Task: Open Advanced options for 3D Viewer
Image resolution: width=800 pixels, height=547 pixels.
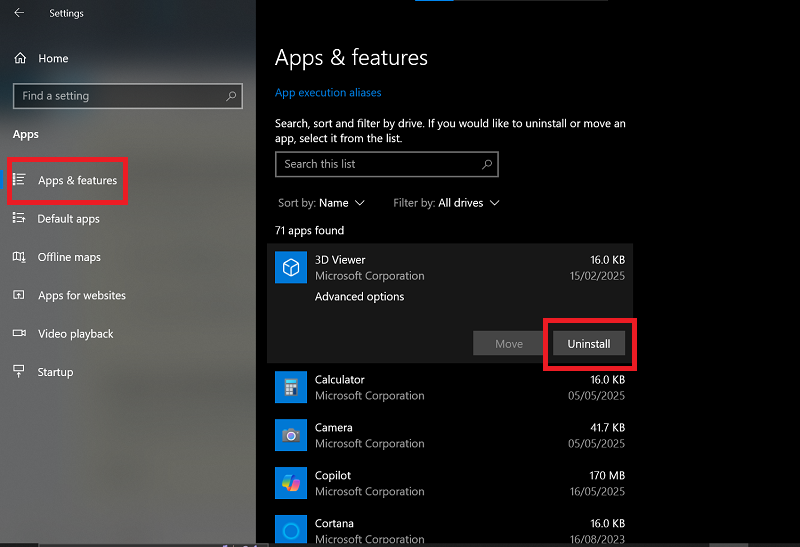Action: coord(359,296)
